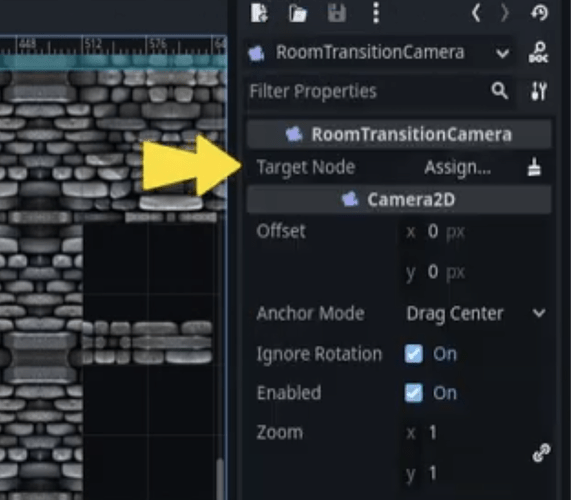Toggle the Ignore Rotation checkbox

coord(414,354)
